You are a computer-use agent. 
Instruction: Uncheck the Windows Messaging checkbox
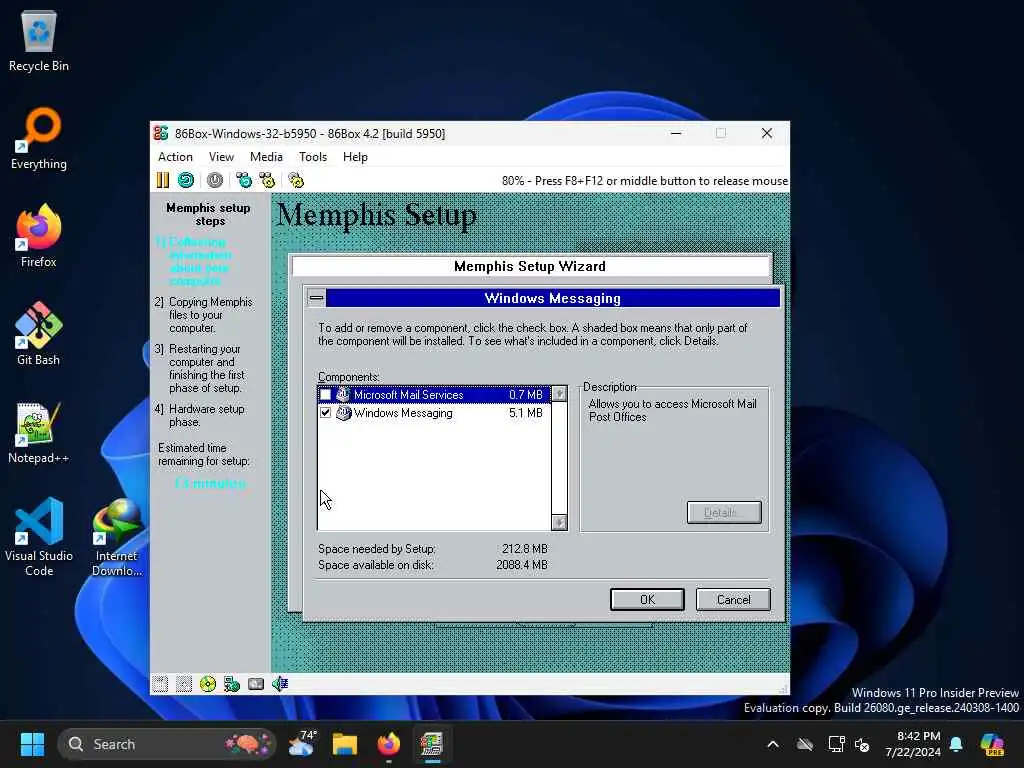[325, 413]
